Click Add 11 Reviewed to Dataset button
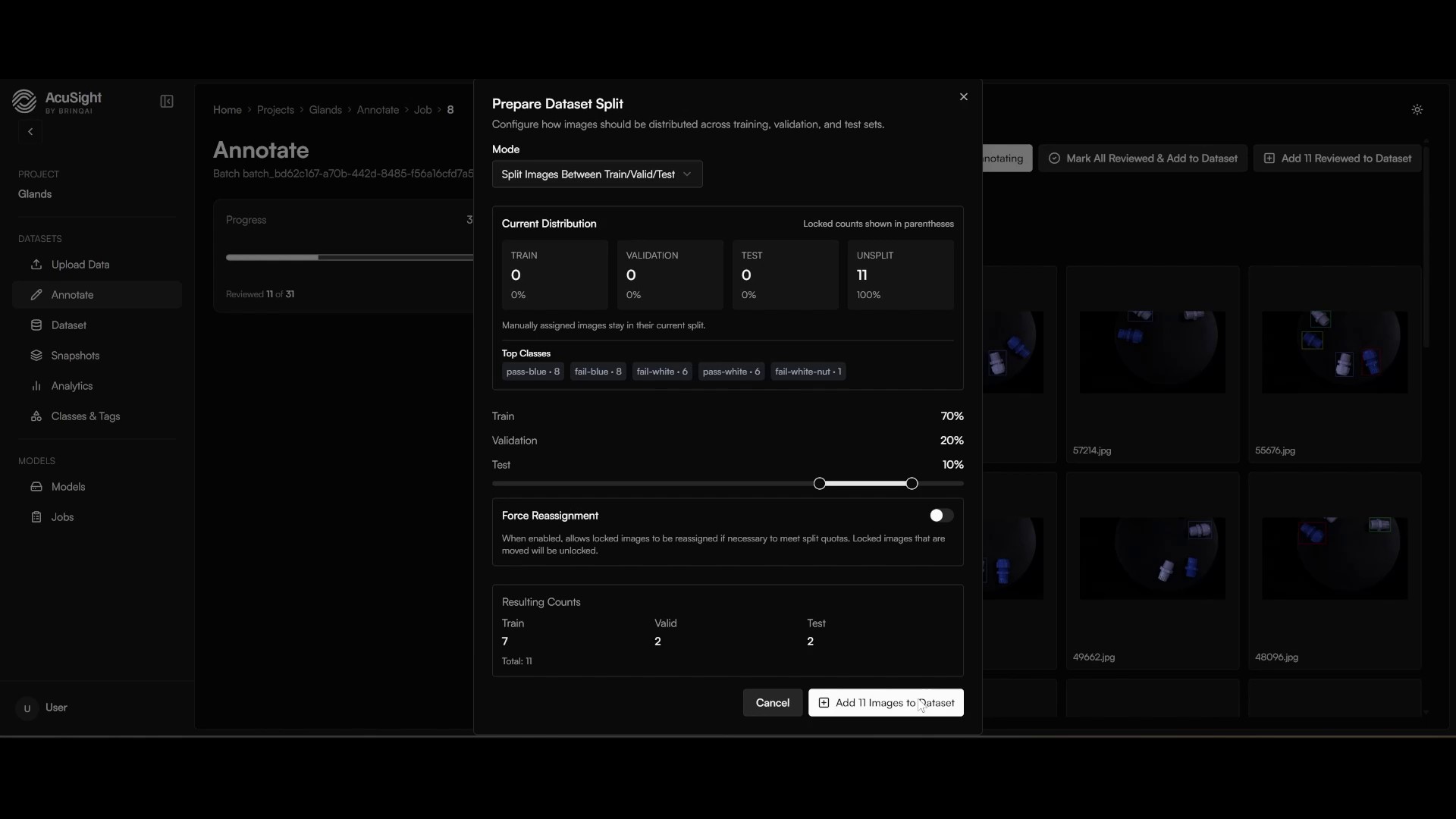 [1337, 158]
